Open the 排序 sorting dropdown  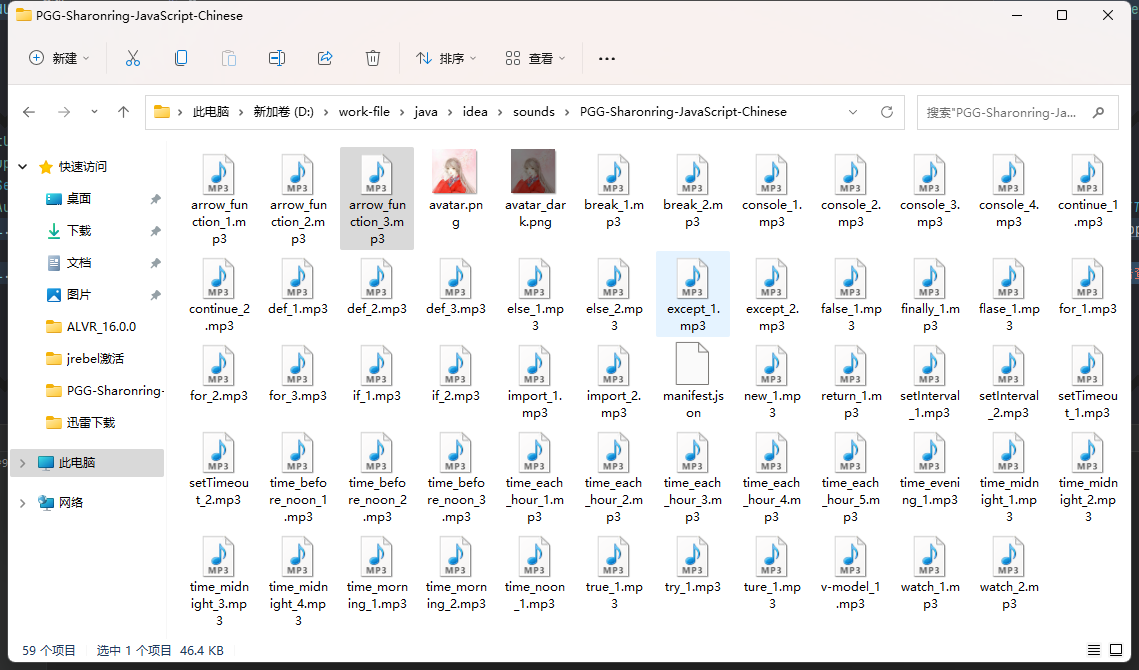point(445,58)
